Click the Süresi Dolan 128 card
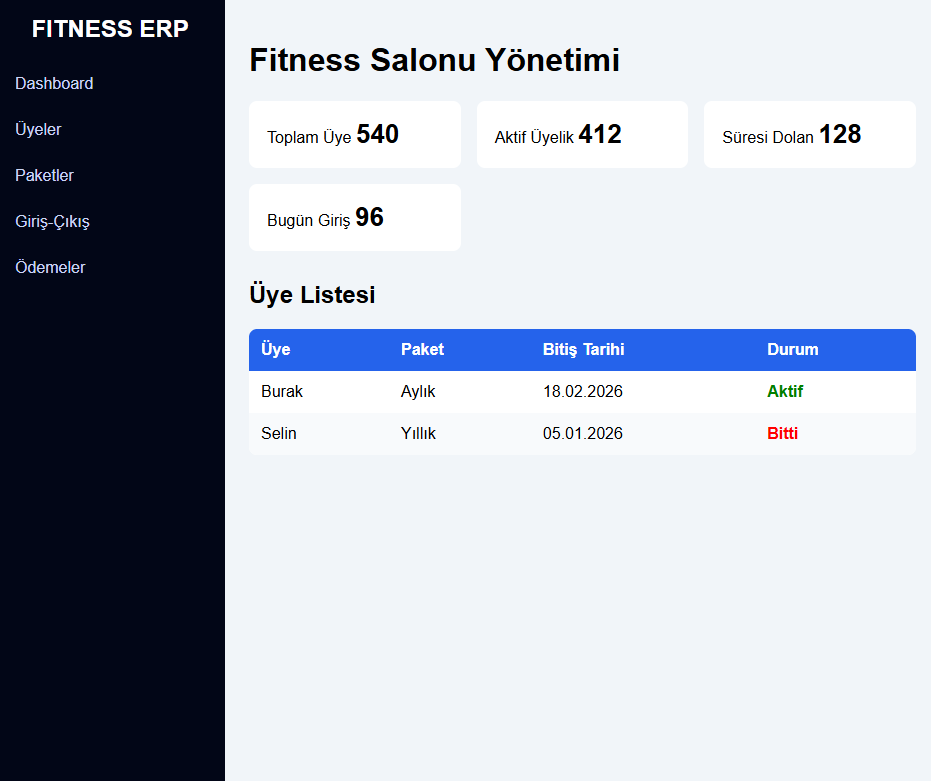The height and width of the screenshot is (781, 931). [809, 135]
